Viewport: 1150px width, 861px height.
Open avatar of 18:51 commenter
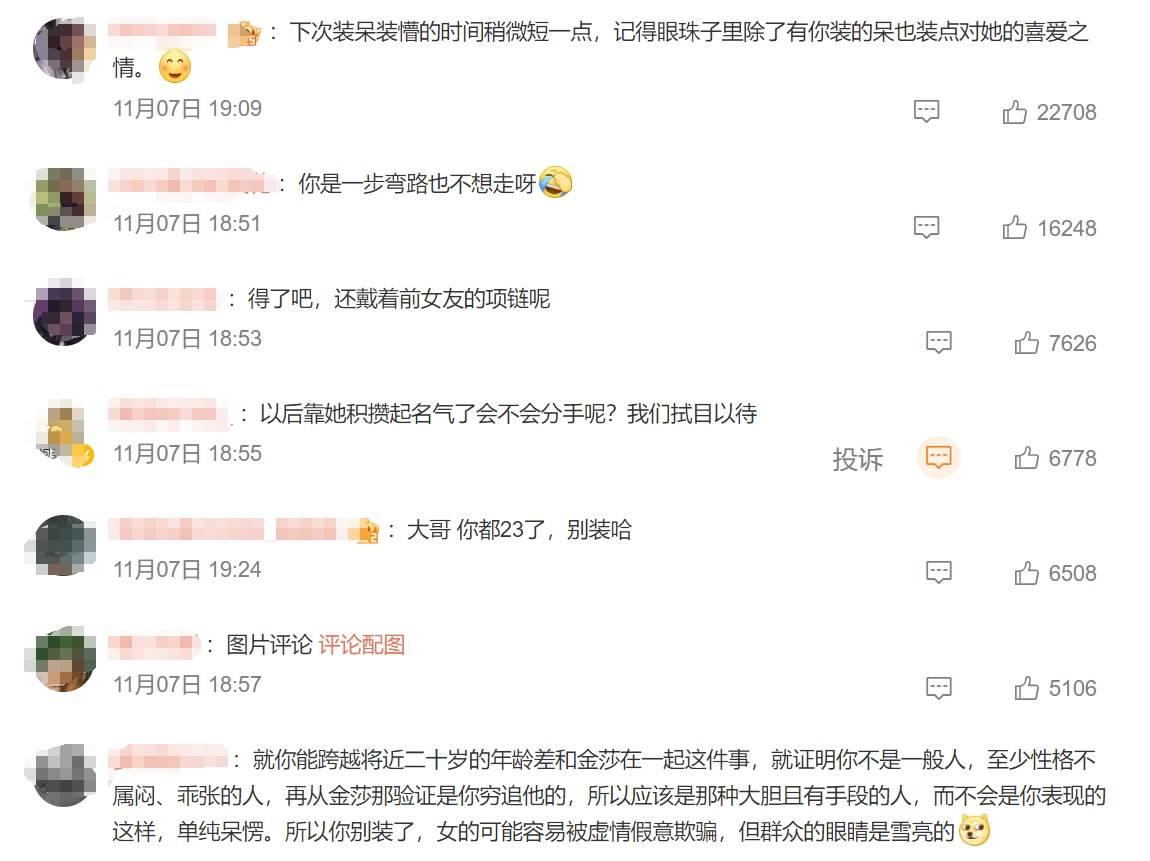65,199
